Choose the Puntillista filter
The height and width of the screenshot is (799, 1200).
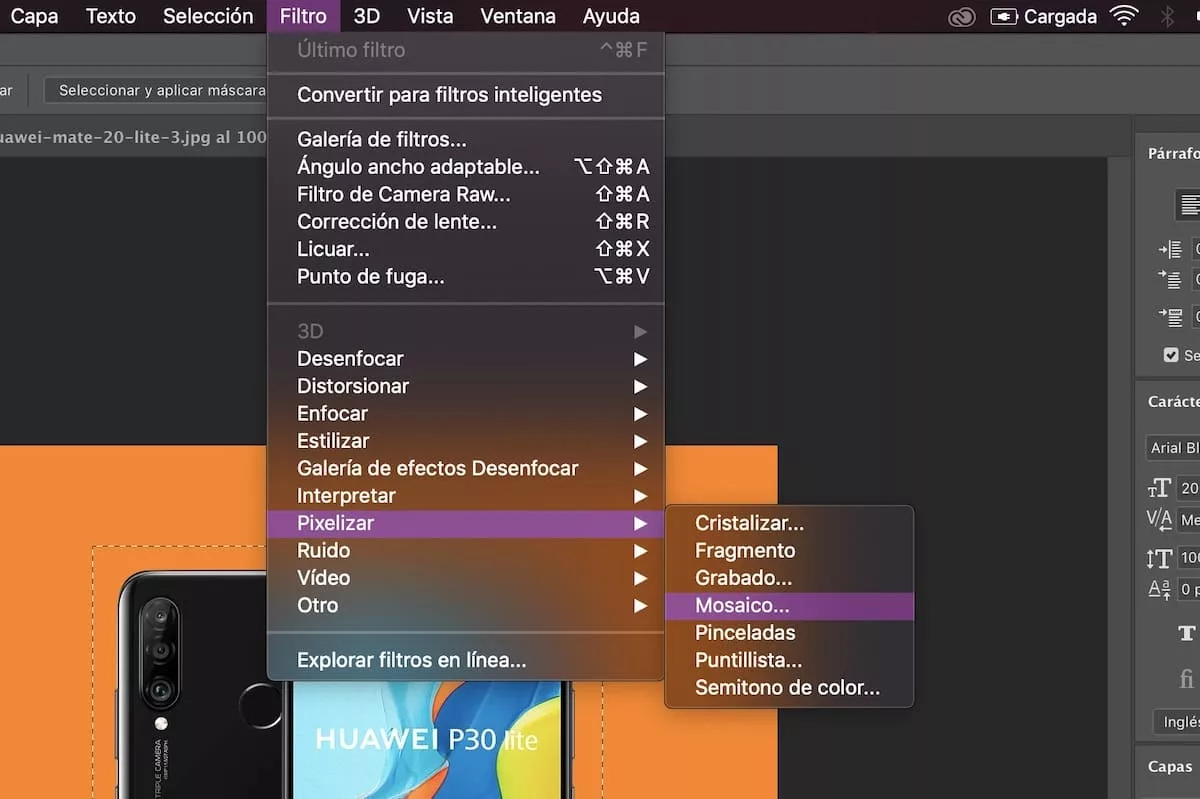[x=789, y=660]
